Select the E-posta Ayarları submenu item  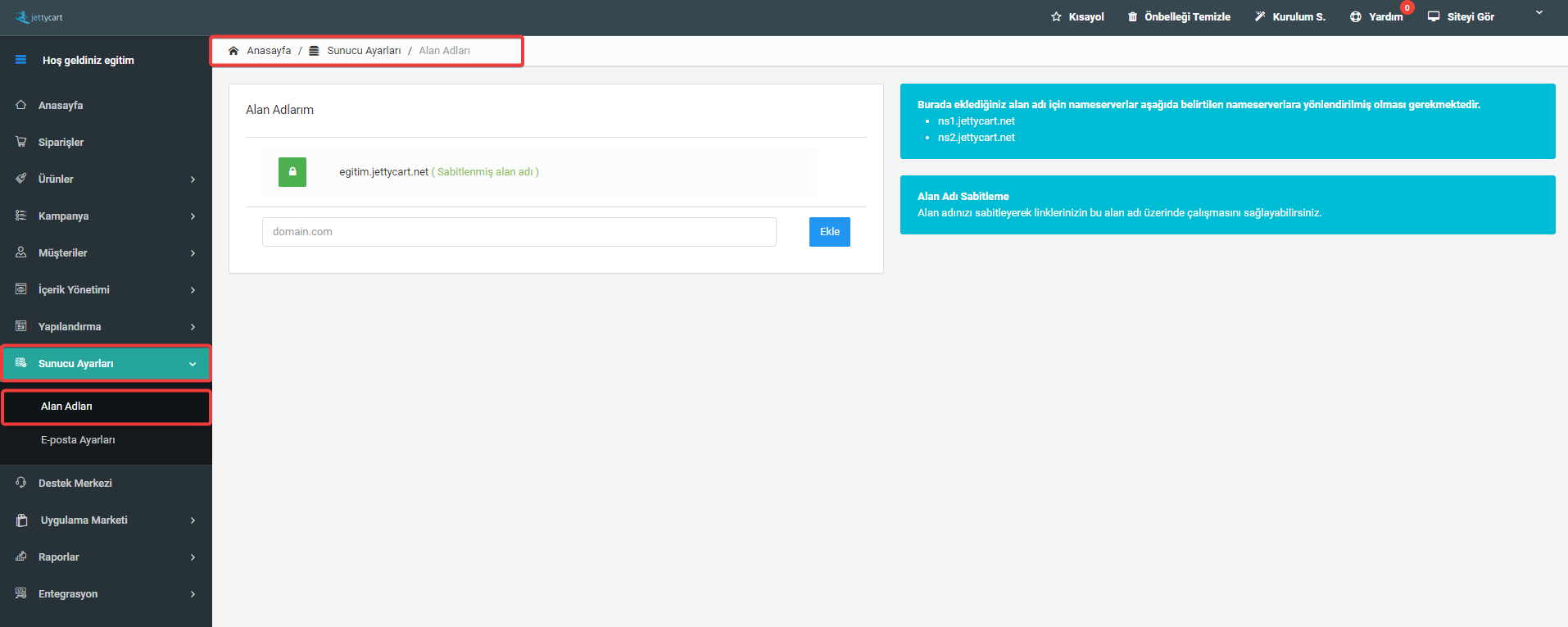78,440
